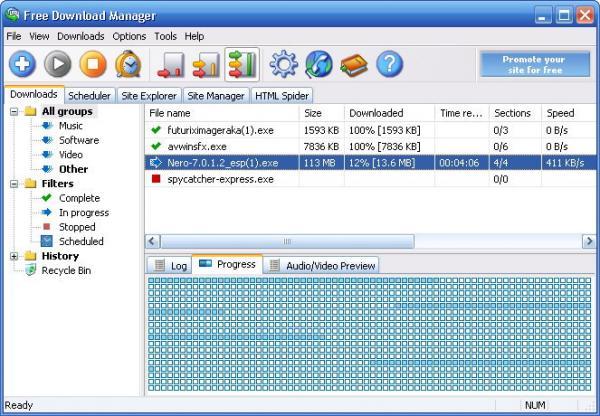Open the View menu
The image size is (600, 416).
click(39, 36)
